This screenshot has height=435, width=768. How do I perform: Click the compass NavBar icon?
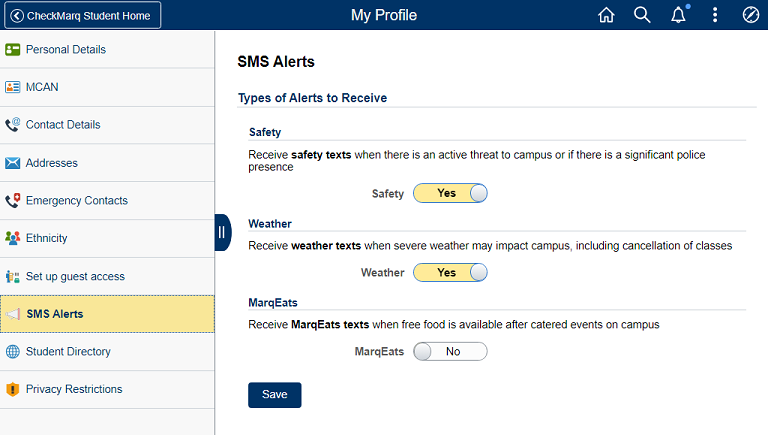click(x=751, y=15)
